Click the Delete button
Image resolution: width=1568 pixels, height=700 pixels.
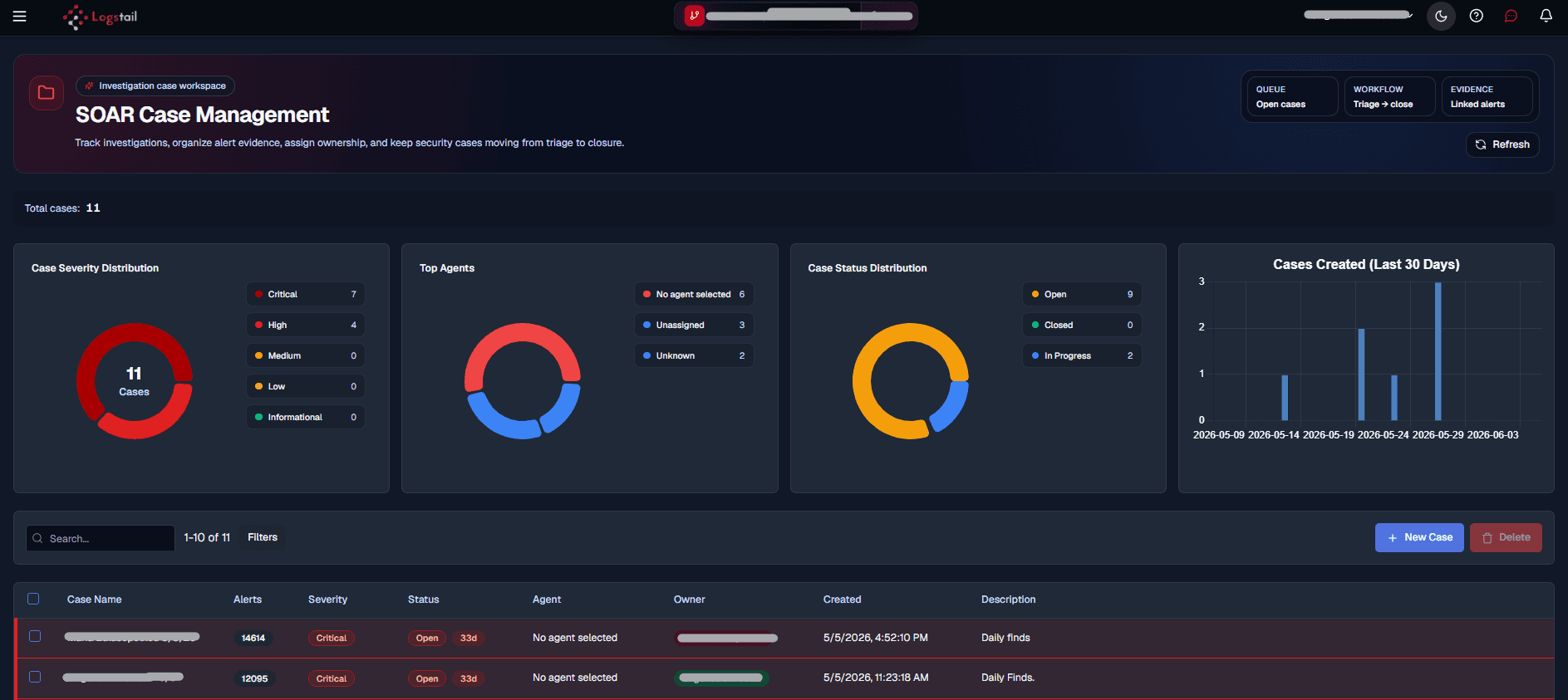(1506, 537)
